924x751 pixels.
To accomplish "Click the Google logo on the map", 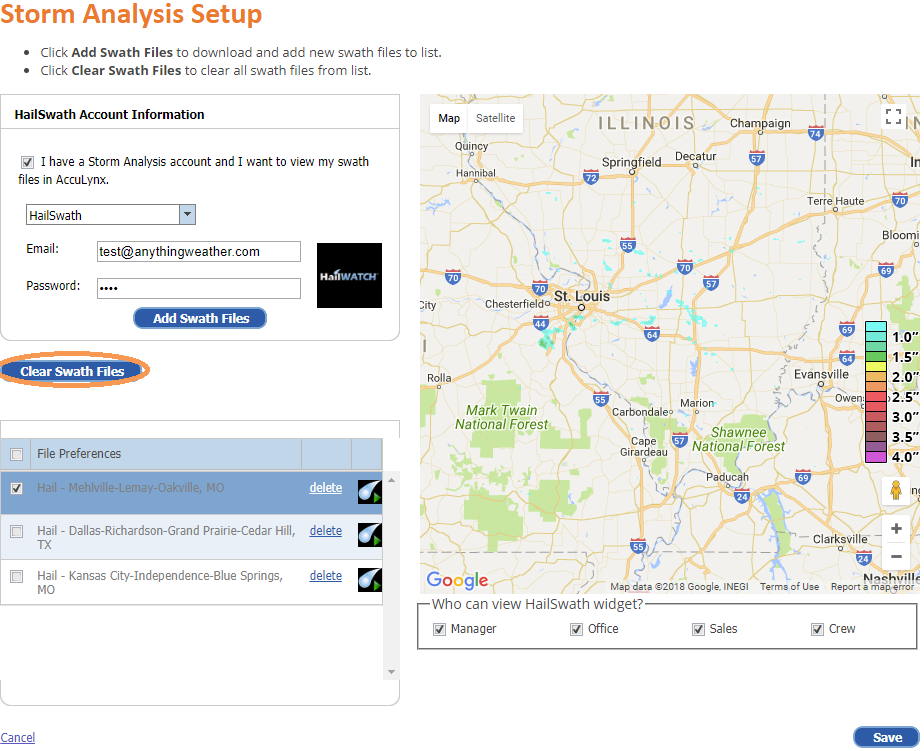I will click(x=457, y=580).
